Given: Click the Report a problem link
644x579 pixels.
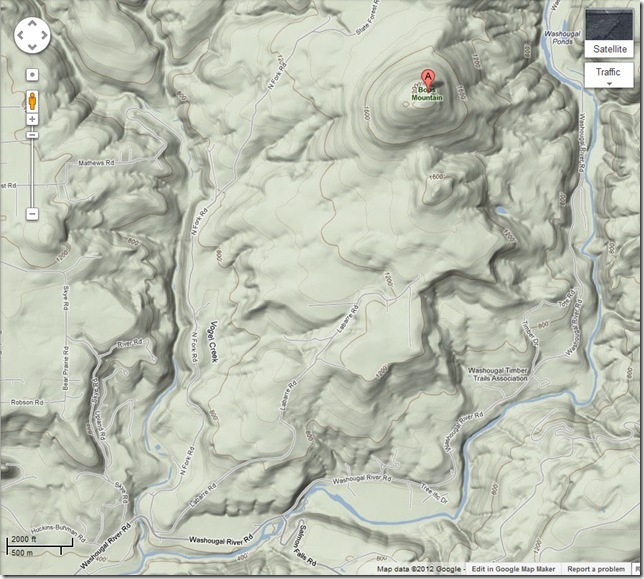Looking at the screenshot, I should (596, 569).
